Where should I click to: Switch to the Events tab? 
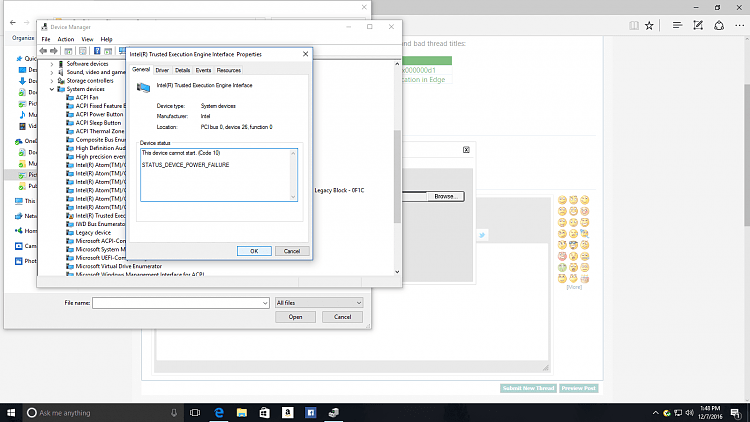point(203,70)
